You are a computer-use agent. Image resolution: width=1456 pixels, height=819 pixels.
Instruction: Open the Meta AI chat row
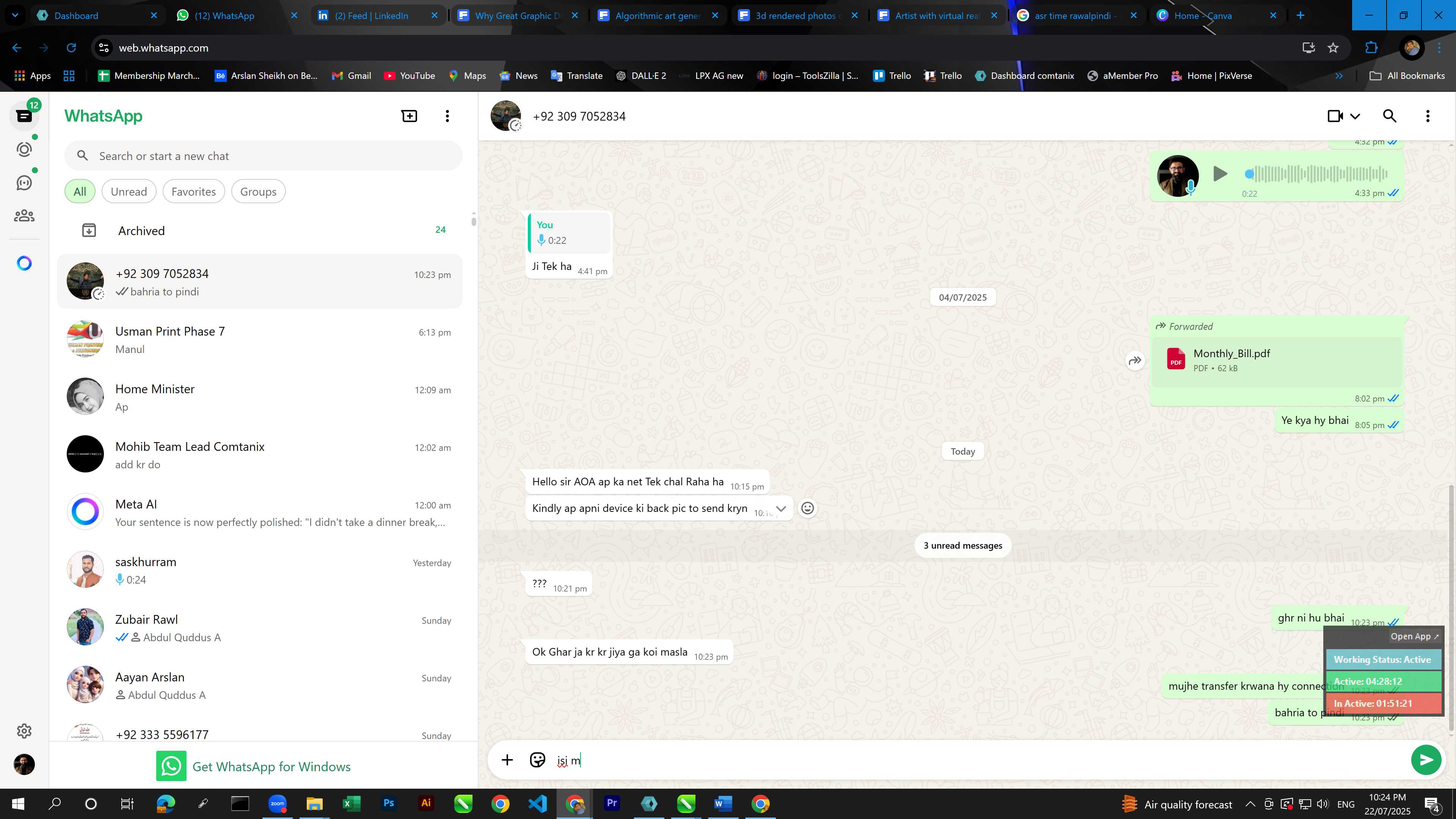point(260,512)
